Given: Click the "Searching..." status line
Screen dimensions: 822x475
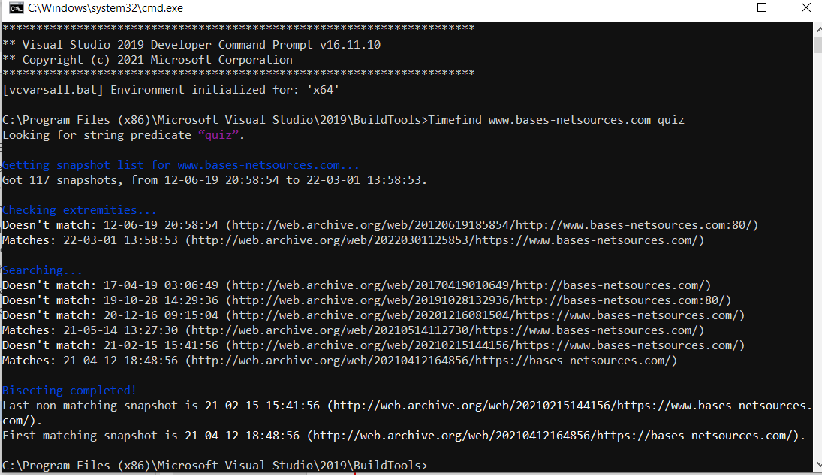Looking at the screenshot, I should (42, 270).
